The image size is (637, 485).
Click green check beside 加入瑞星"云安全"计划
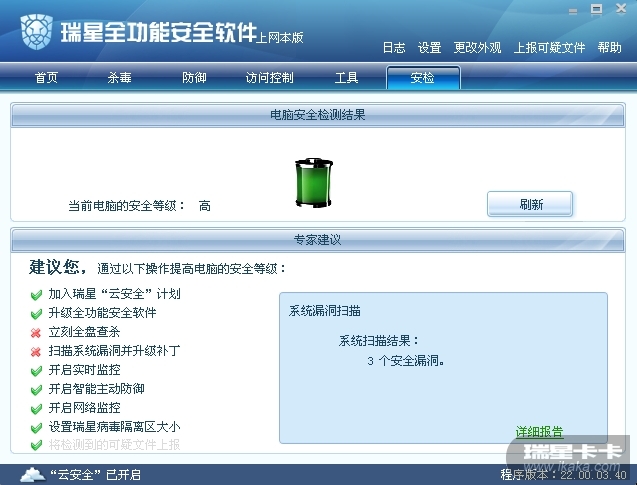pos(36,295)
